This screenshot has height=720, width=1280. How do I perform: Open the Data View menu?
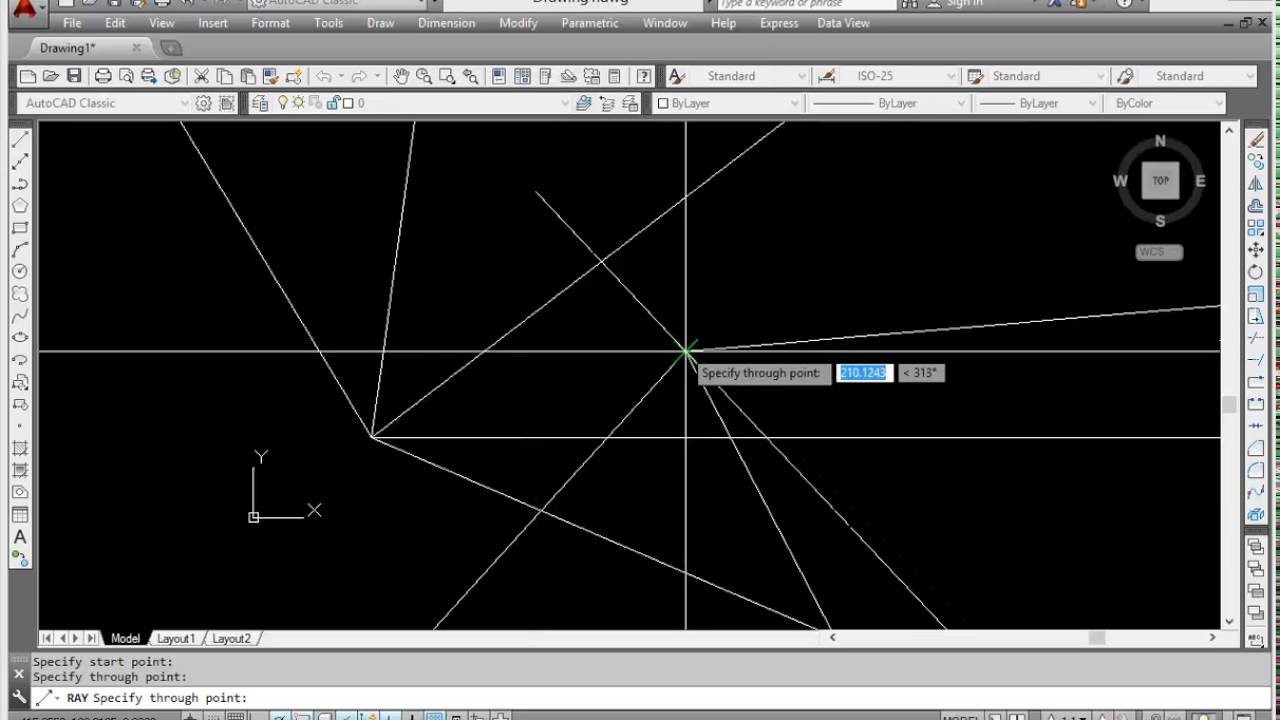click(x=843, y=23)
